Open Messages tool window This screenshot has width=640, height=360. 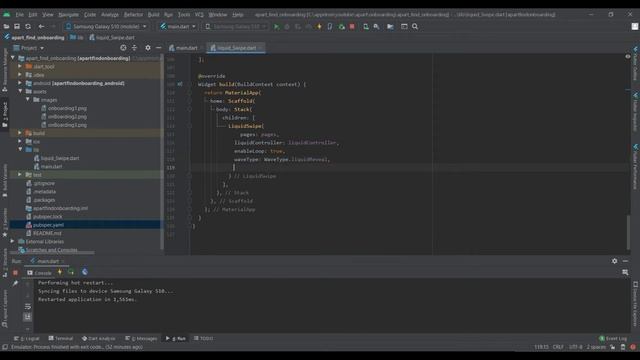141,338
